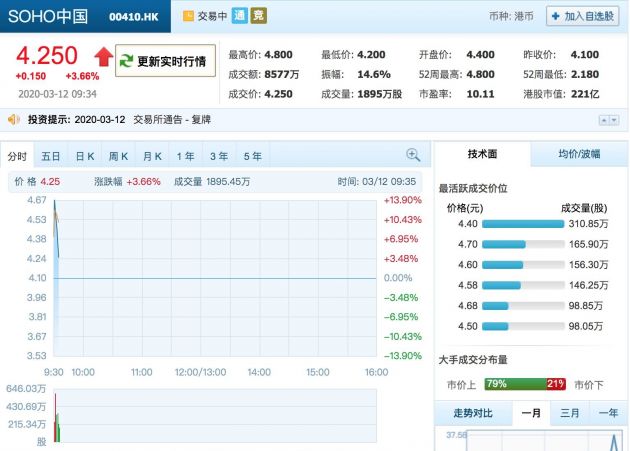Switch to the 周K chart tab
The width and height of the screenshot is (630, 451).
click(x=118, y=156)
